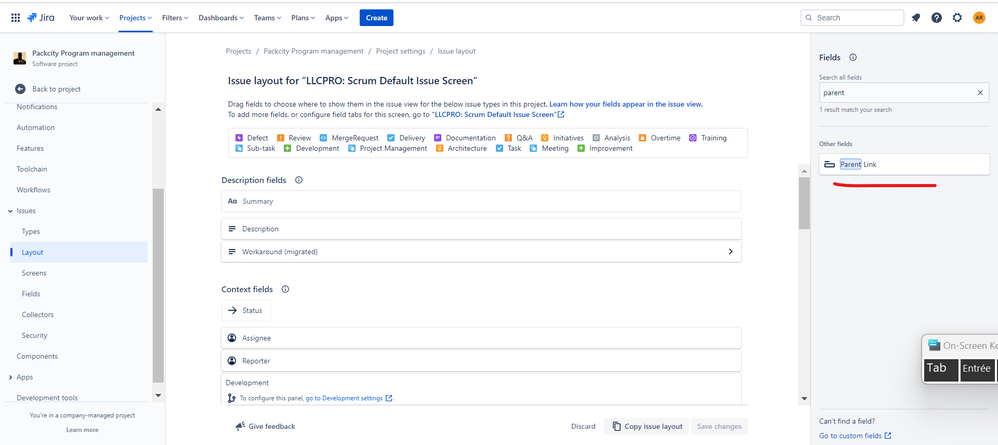Open the Apps dropdown in top bar
Screen dimensions: 998x445
pyautogui.click(x=337, y=18)
